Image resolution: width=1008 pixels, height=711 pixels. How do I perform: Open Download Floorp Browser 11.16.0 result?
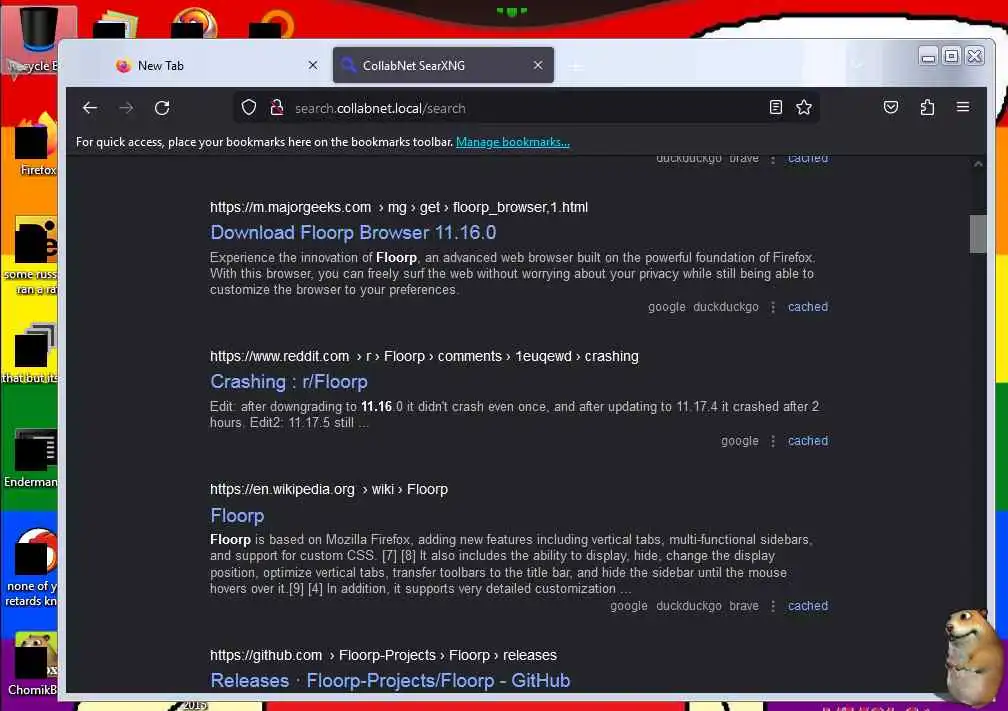pyautogui.click(x=353, y=232)
